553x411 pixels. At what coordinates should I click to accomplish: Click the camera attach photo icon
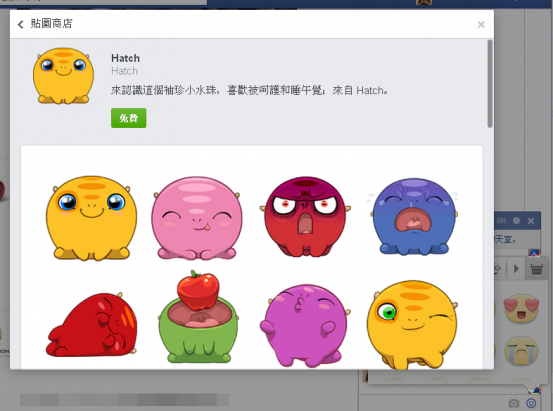(514, 403)
